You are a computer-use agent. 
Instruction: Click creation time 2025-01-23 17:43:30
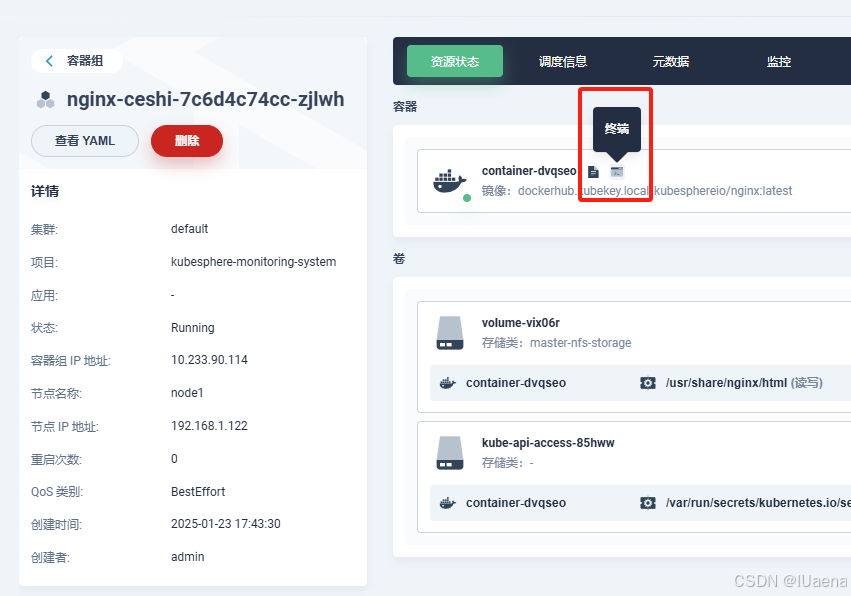tap(226, 524)
